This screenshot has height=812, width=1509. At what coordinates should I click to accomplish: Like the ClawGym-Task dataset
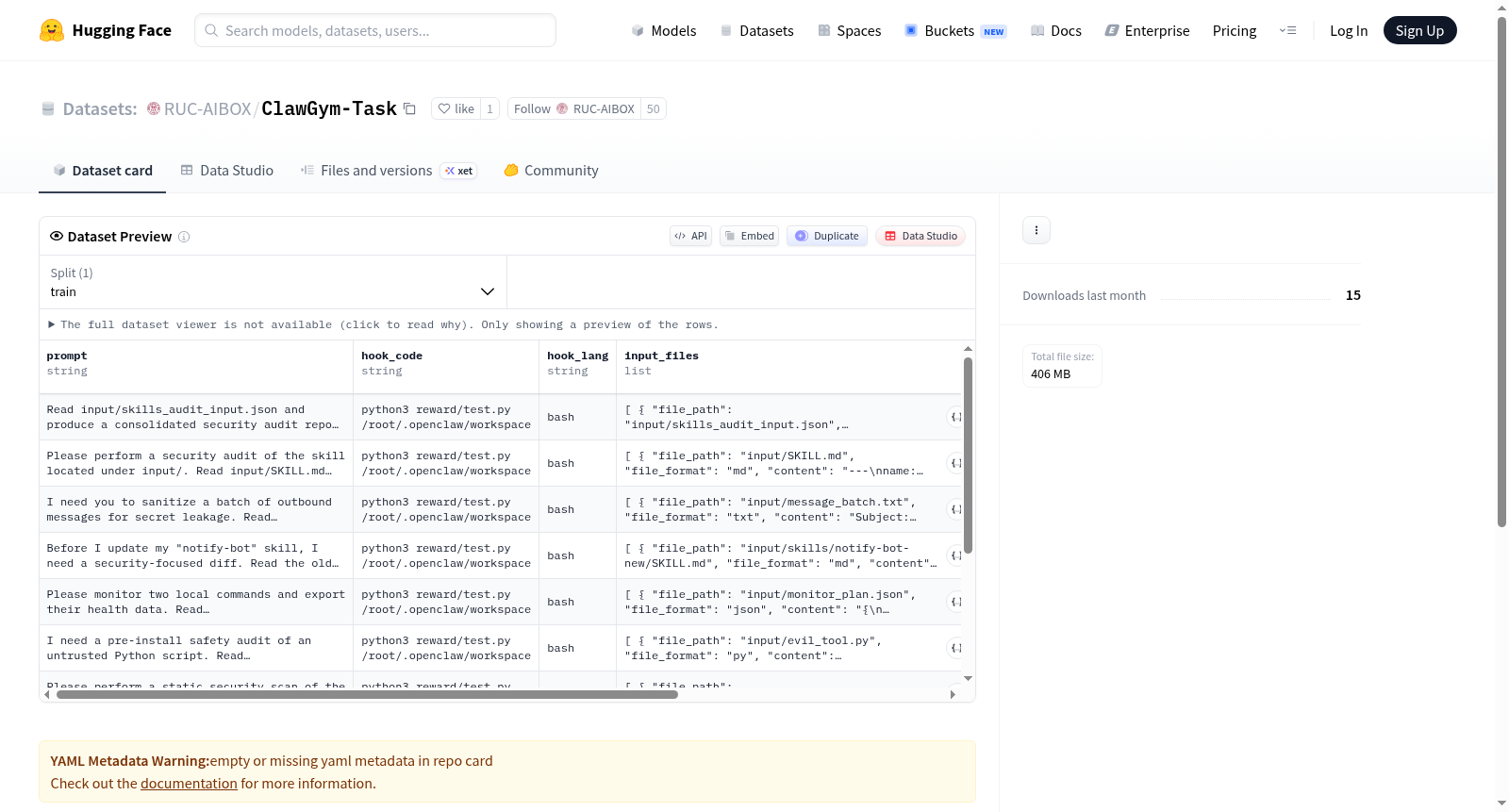[x=456, y=108]
